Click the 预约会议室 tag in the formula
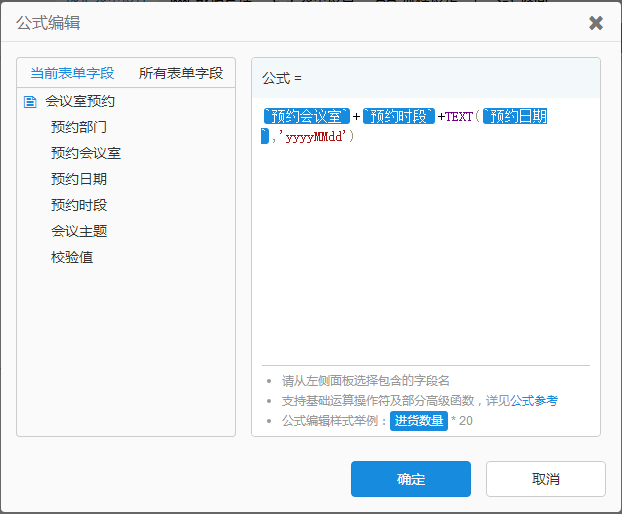The image size is (622, 514). pyautogui.click(x=306, y=117)
